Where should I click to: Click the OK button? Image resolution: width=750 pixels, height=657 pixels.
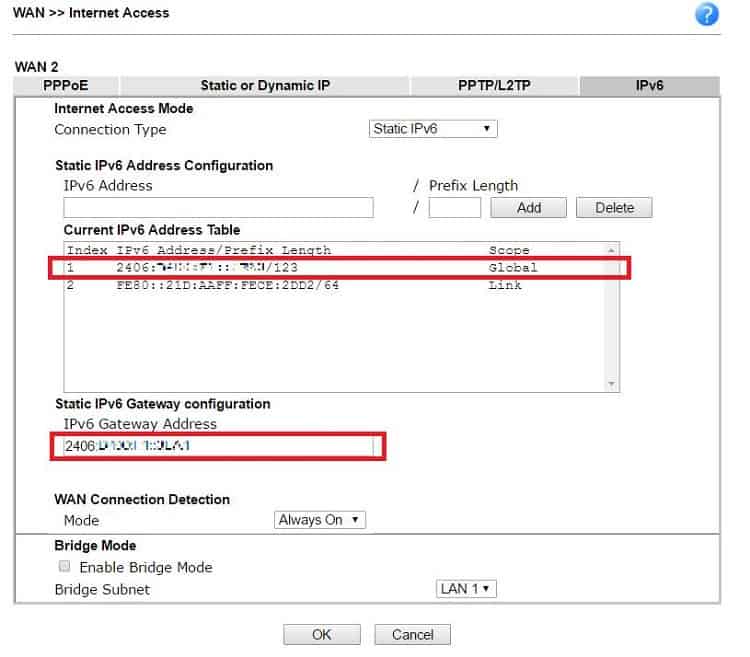pyautogui.click(x=321, y=635)
